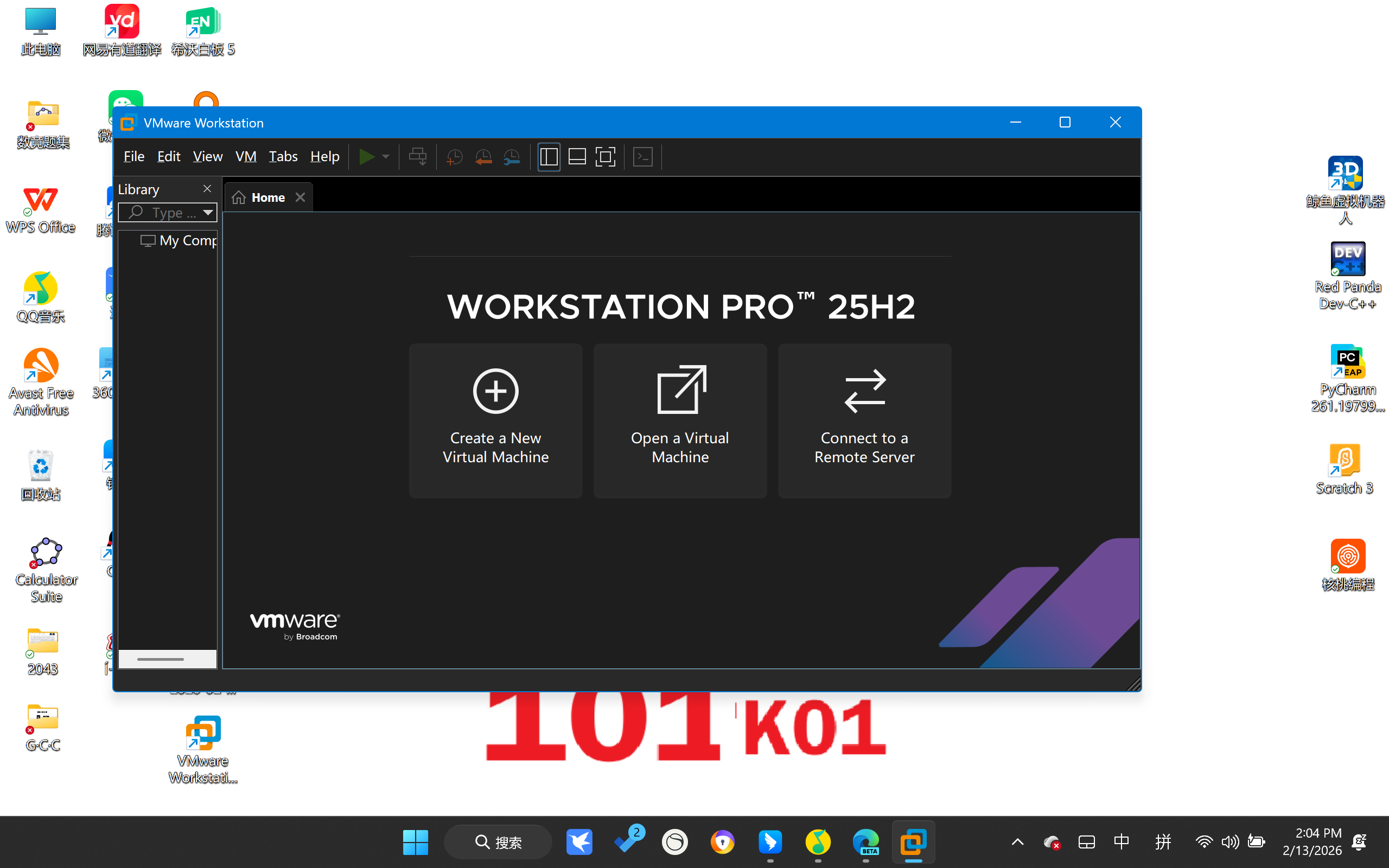Image resolution: width=1389 pixels, height=868 pixels.
Task: Click Open a Virtual Machine tile
Action: pyautogui.click(x=679, y=420)
